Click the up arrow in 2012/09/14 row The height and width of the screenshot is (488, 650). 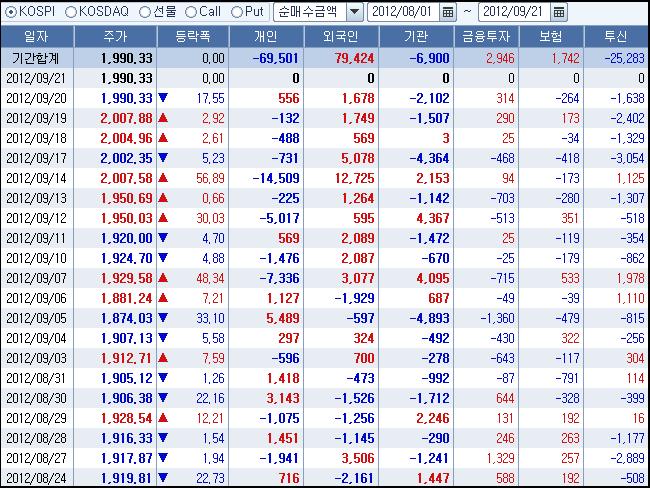click(x=163, y=178)
